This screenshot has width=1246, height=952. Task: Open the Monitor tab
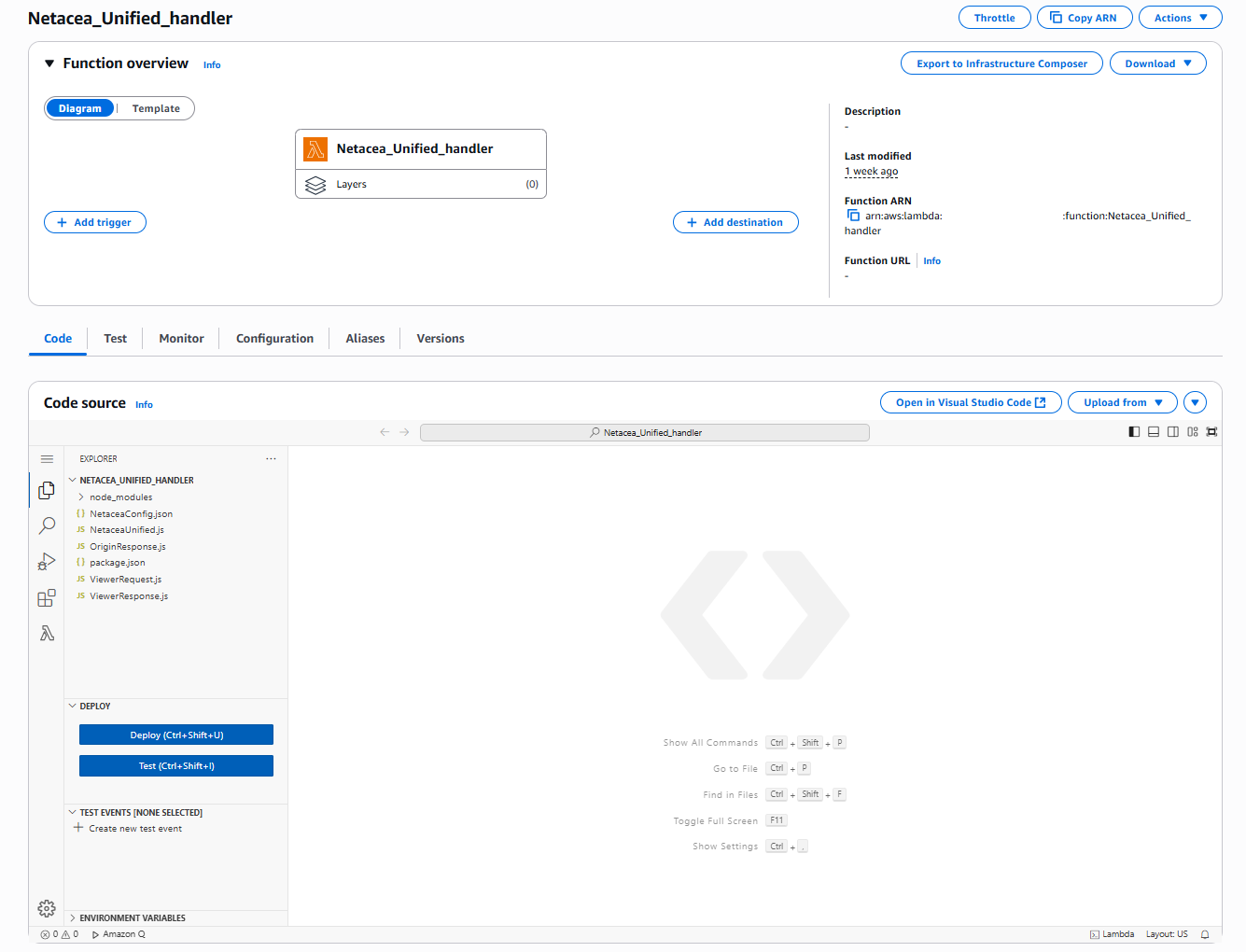[181, 339]
